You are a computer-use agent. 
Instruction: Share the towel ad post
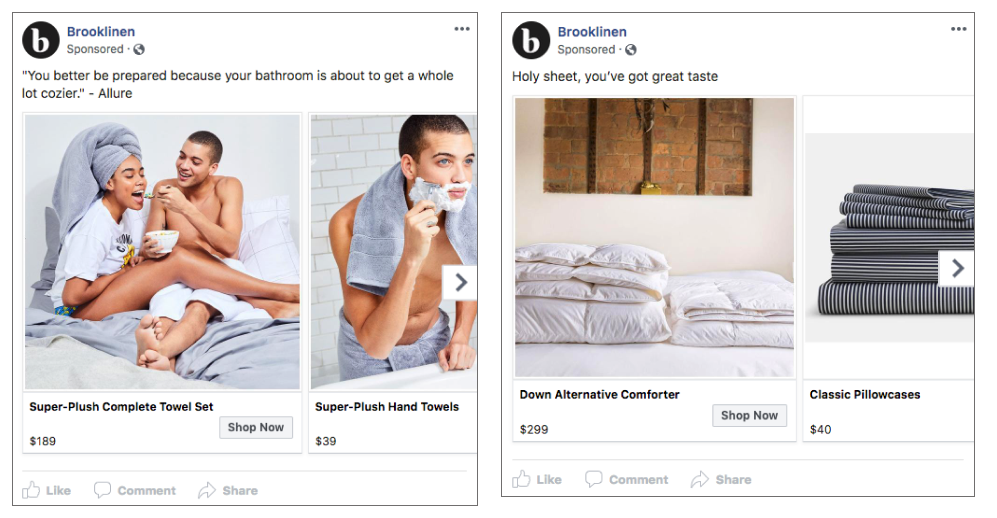click(x=228, y=490)
